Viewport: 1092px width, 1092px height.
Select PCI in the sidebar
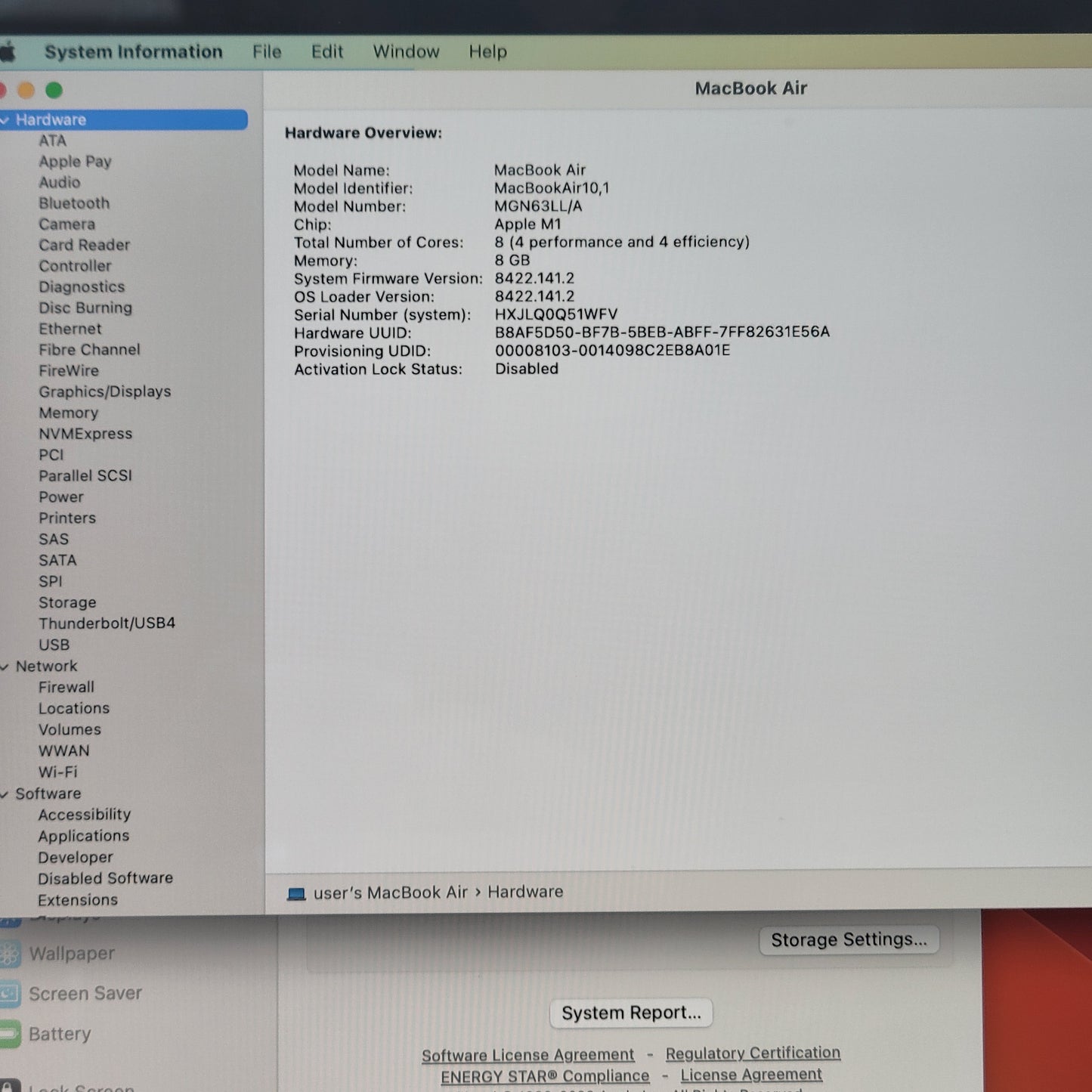[51, 455]
